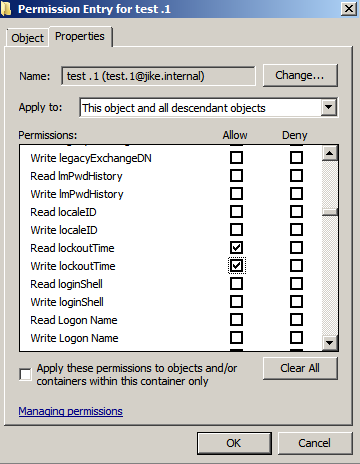This screenshot has width=360, height=464.
Task: Switch to the Object tab
Action: click(x=27, y=38)
